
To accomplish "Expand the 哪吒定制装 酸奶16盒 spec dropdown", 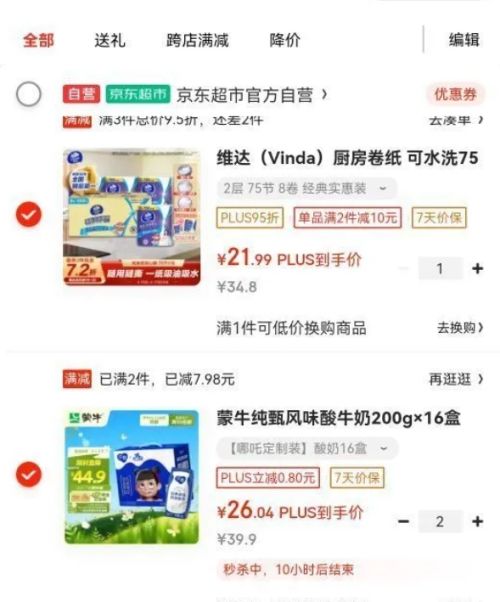I will (307, 448).
